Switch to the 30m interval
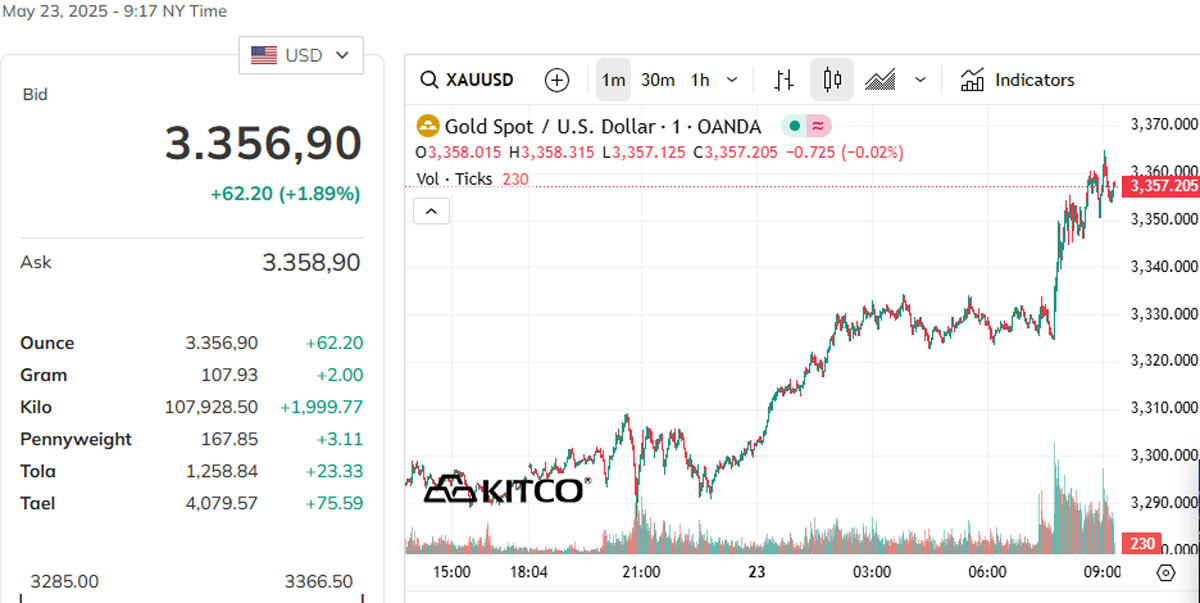 point(657,80)
